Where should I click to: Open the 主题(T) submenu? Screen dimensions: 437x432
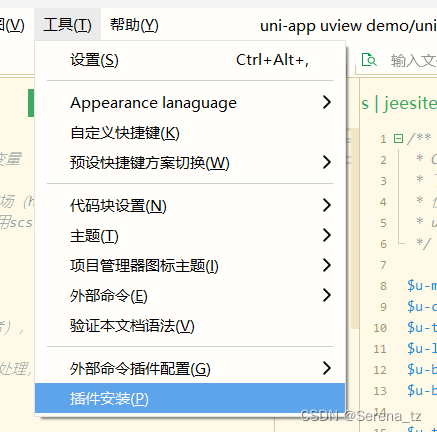(x=190, y=236)
